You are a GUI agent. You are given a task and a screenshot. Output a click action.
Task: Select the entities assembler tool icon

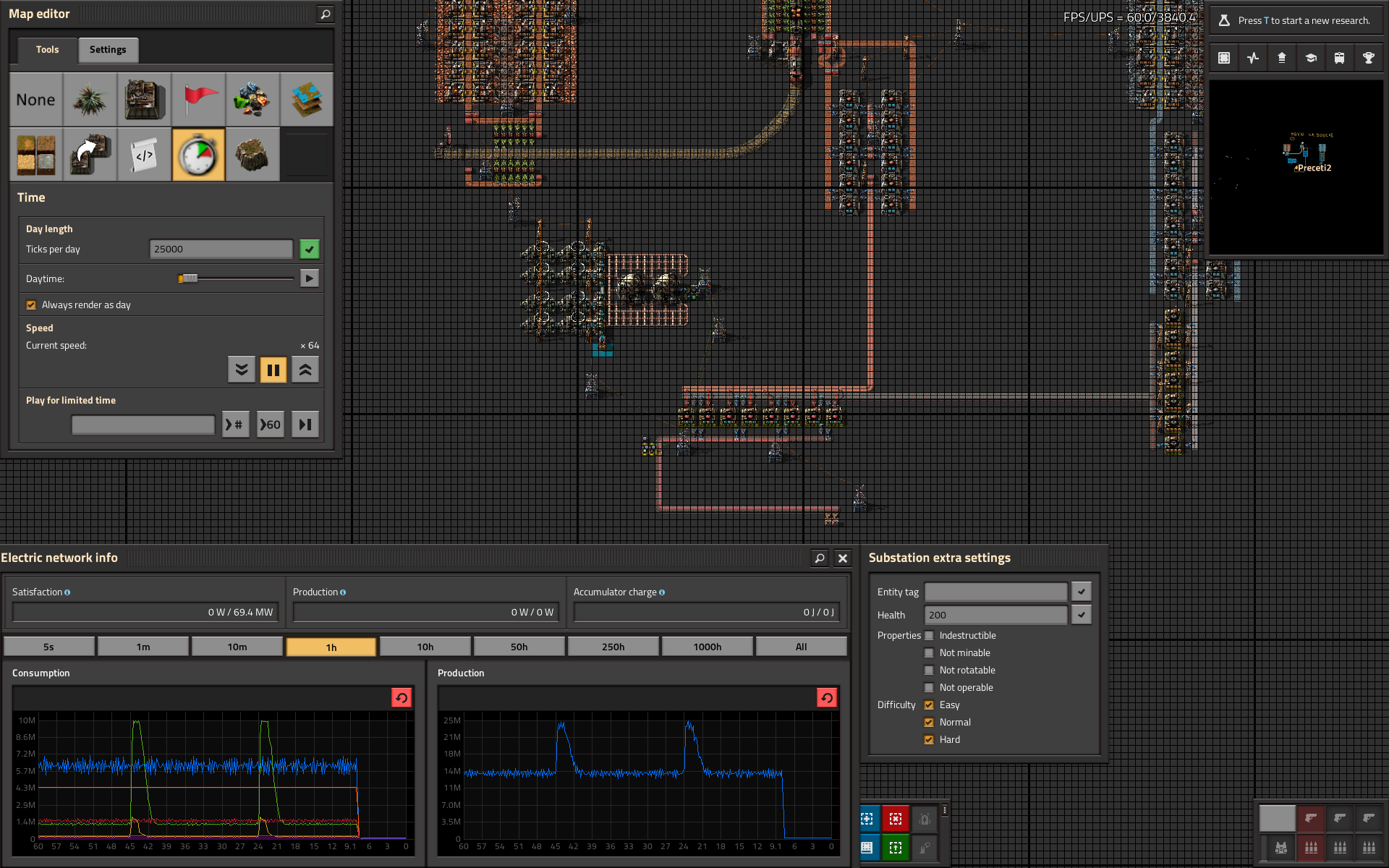click(x=144, y=100)
